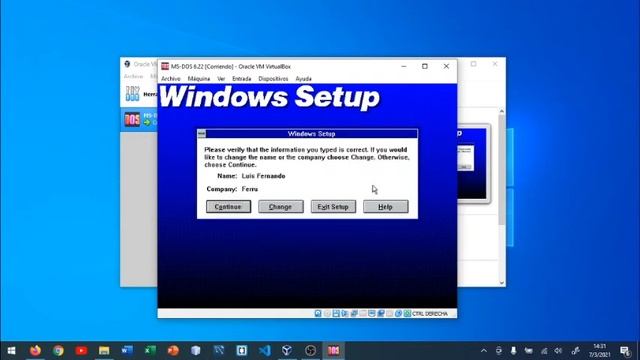Click the audio icon in VM status bar
Screen dimensions: 640x360
(x=345, y=313)
